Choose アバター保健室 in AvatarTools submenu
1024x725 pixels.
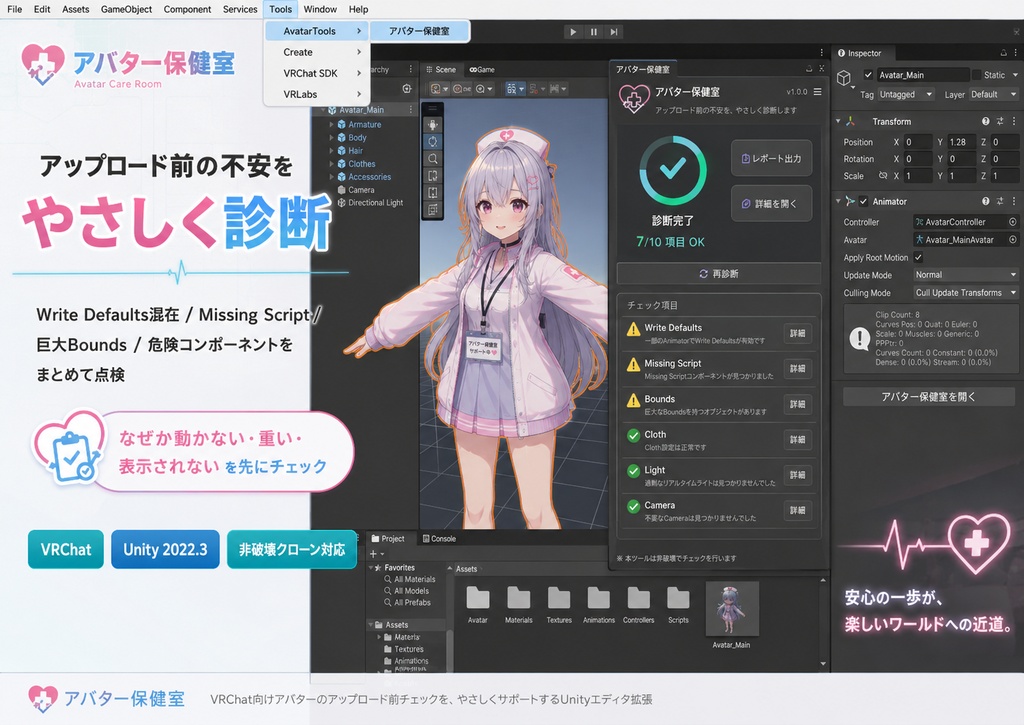tap(419, 31)
